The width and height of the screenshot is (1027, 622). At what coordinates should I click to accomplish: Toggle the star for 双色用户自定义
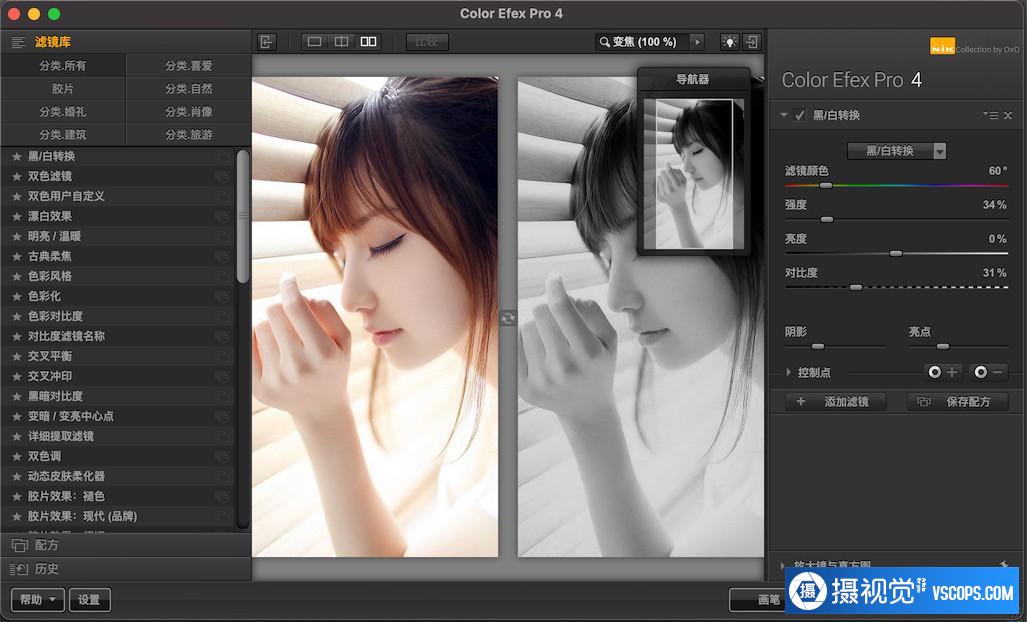[x=17, y=196]
